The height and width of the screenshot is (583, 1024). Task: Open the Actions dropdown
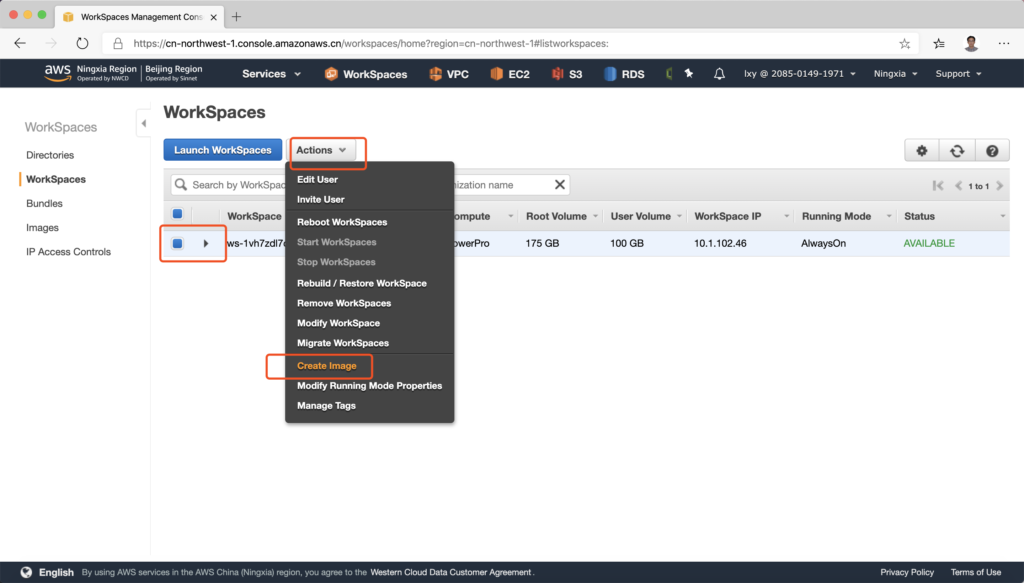pyautogui.click(x=321, y=150)
